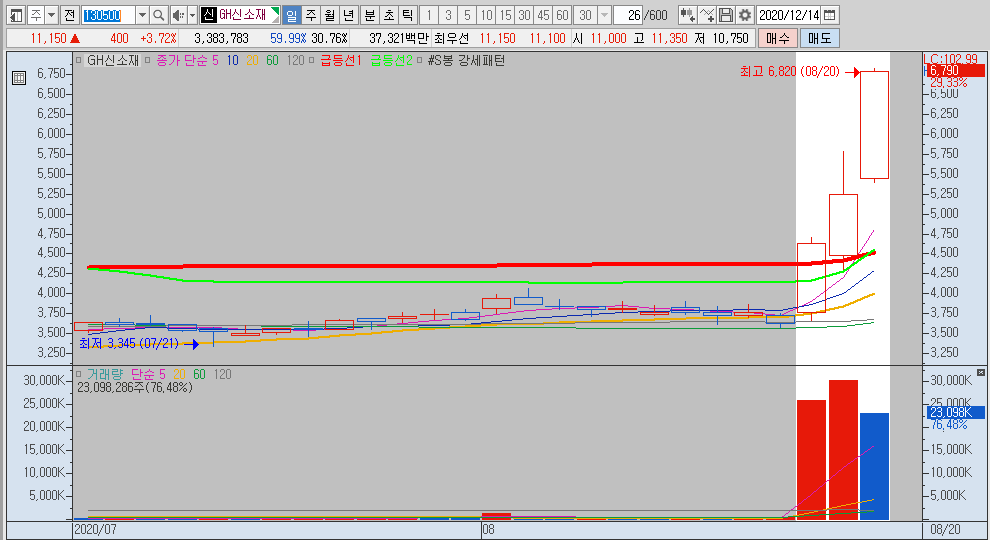Select the 10 interval button

486,15
